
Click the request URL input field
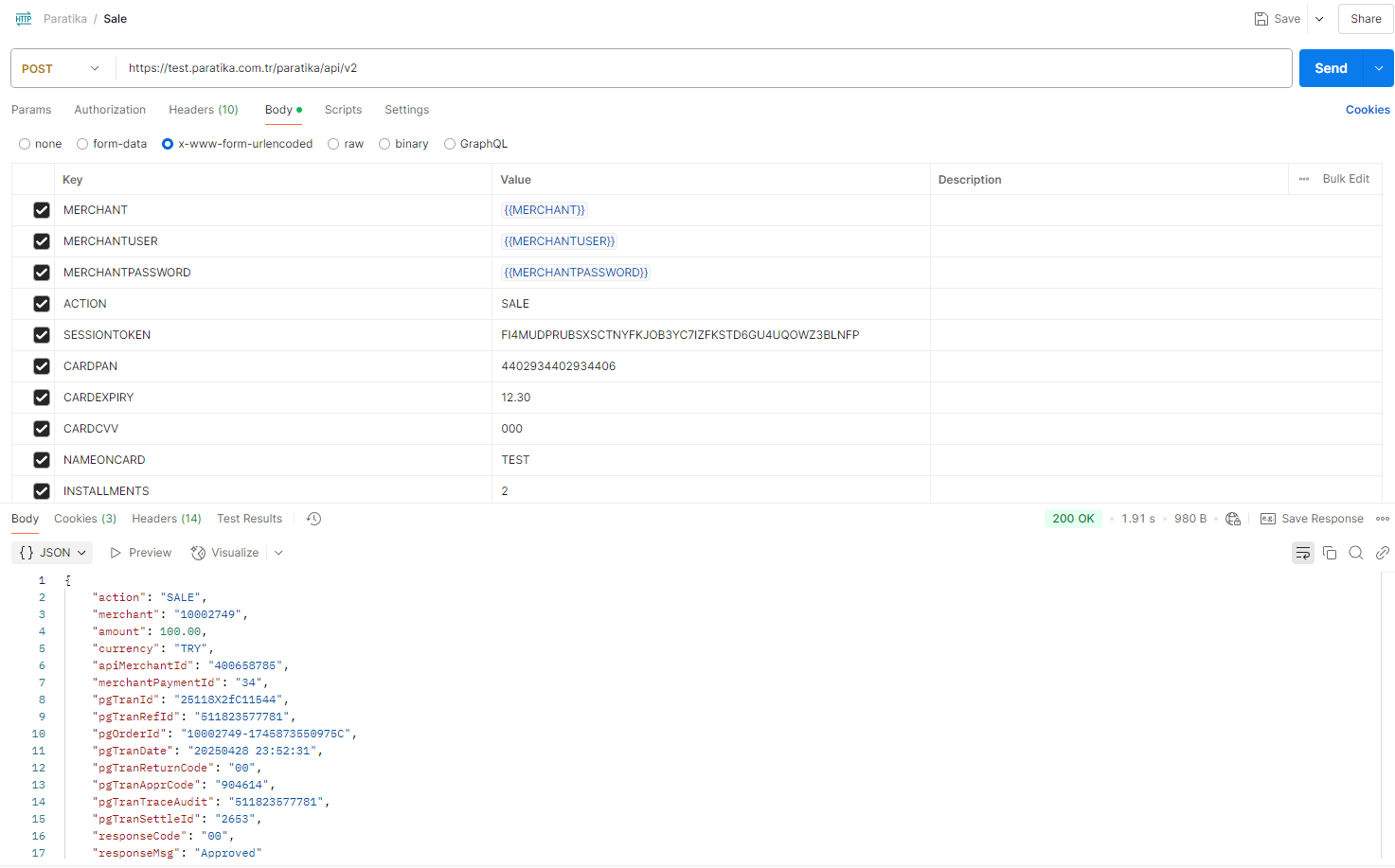(x=701, y=68)
